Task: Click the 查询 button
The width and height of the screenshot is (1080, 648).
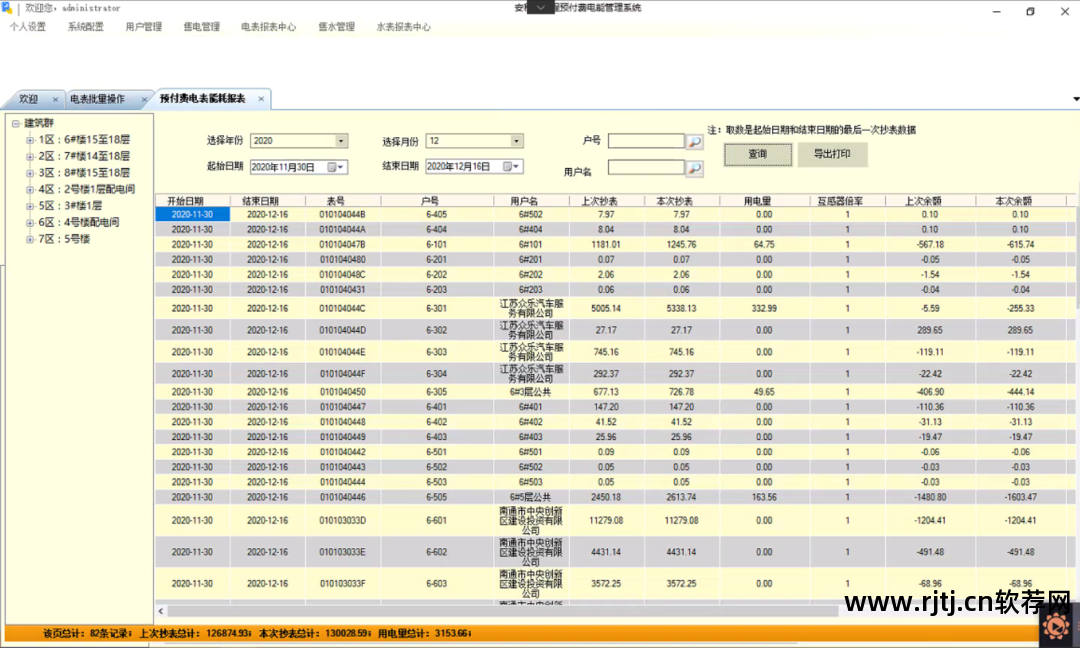Action: pos(757,154)
